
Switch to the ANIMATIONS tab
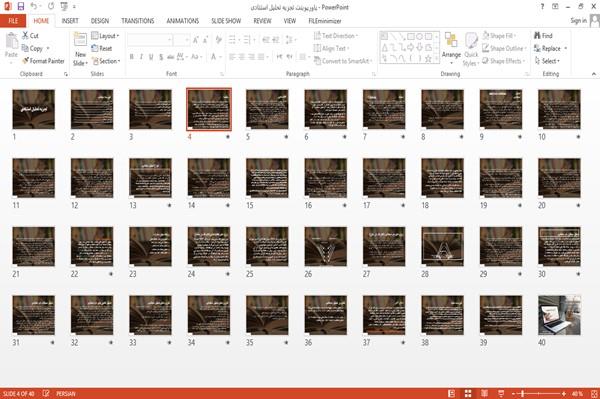pyautogui.click(x=183, y=21)
